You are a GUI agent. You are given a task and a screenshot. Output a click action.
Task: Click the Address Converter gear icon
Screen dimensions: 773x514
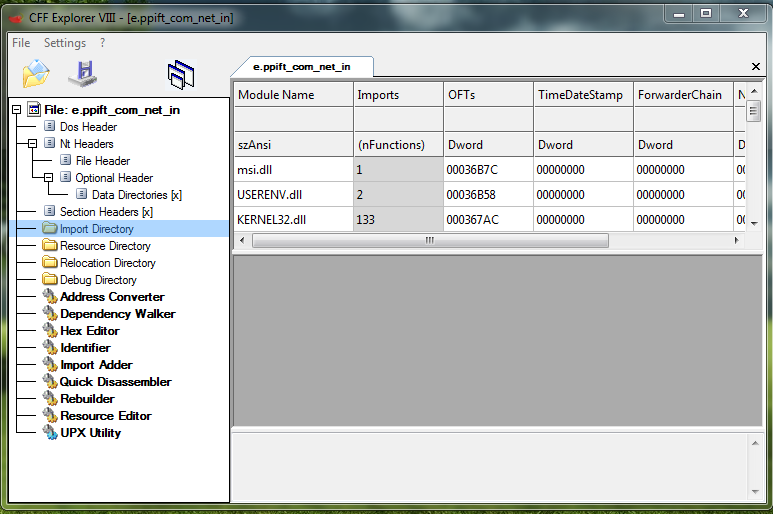(x=50, y=297)
